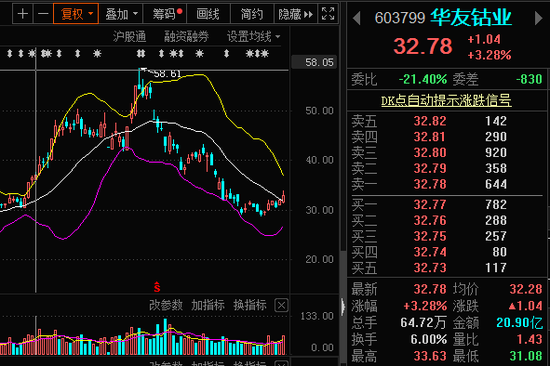Image resolution: width=550 pixels, height=366 pixels.
Task: Click 委差 value -830
Action: coord(529,79)
